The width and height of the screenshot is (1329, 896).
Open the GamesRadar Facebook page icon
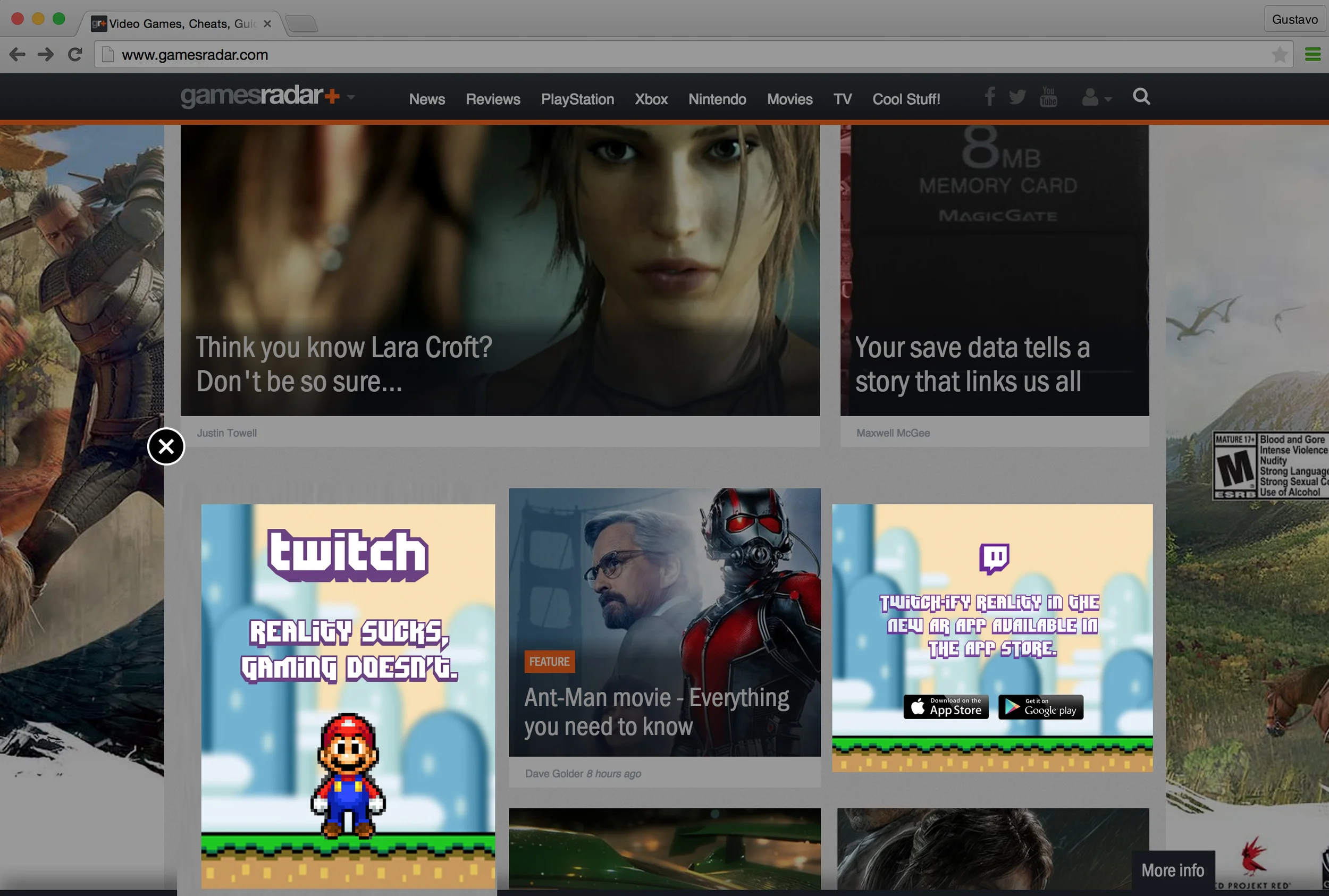pyautogui.click(x=989, y=97)
